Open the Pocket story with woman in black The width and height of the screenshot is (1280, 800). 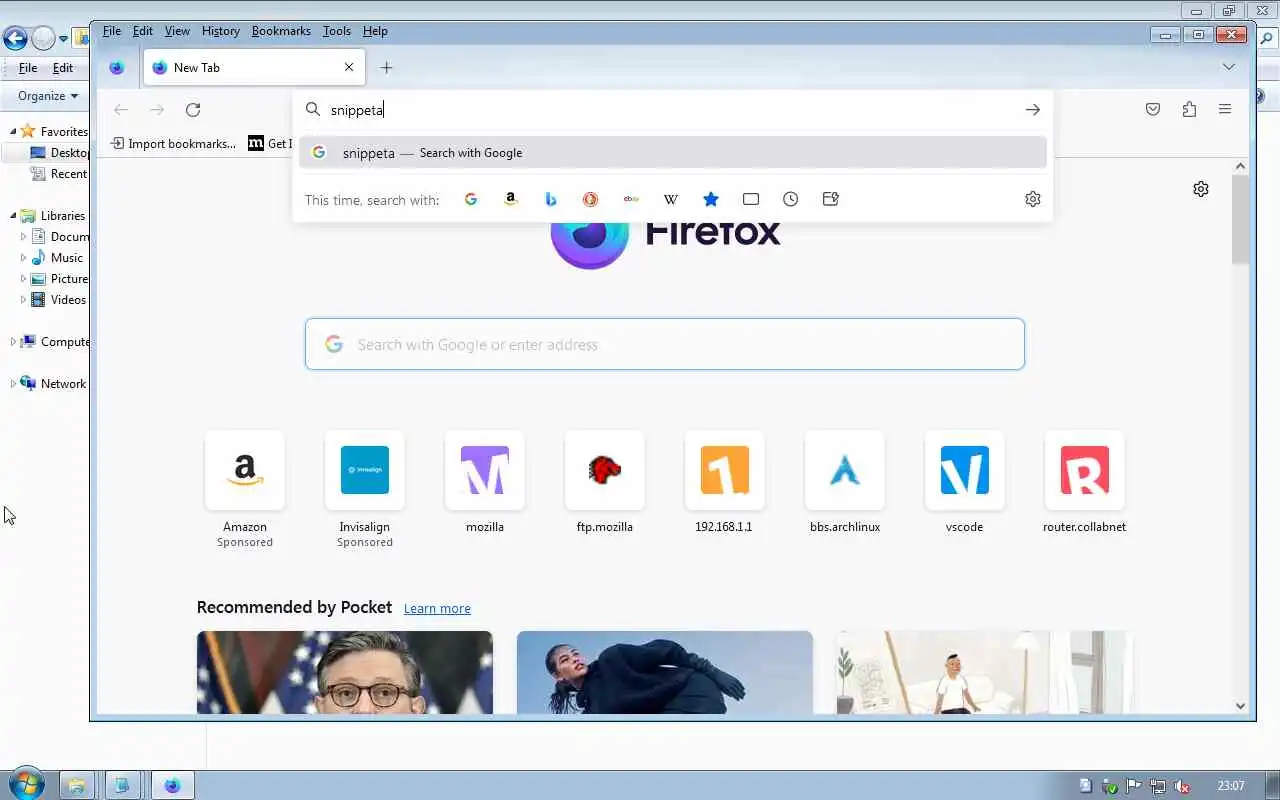click(665, 672)
